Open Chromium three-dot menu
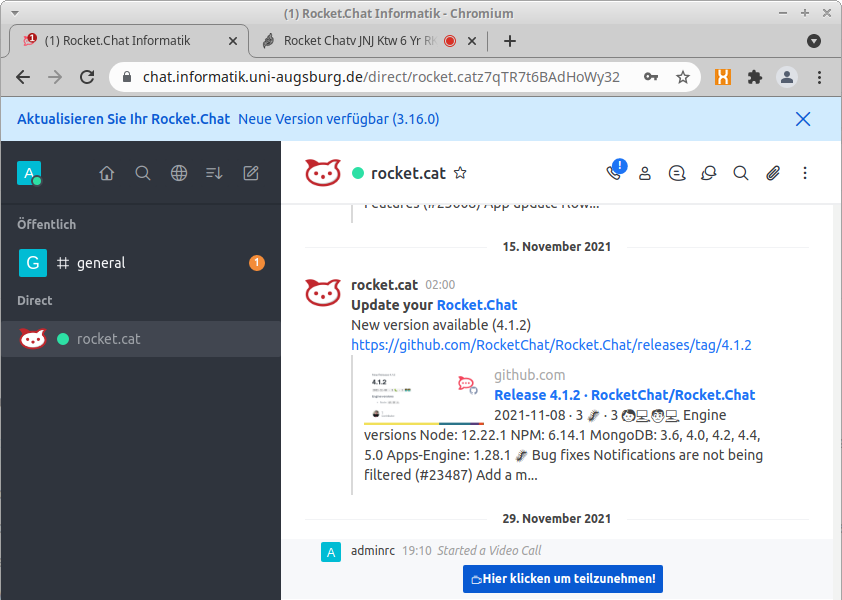This screenshot has width=842, height=600. point(819,77)
